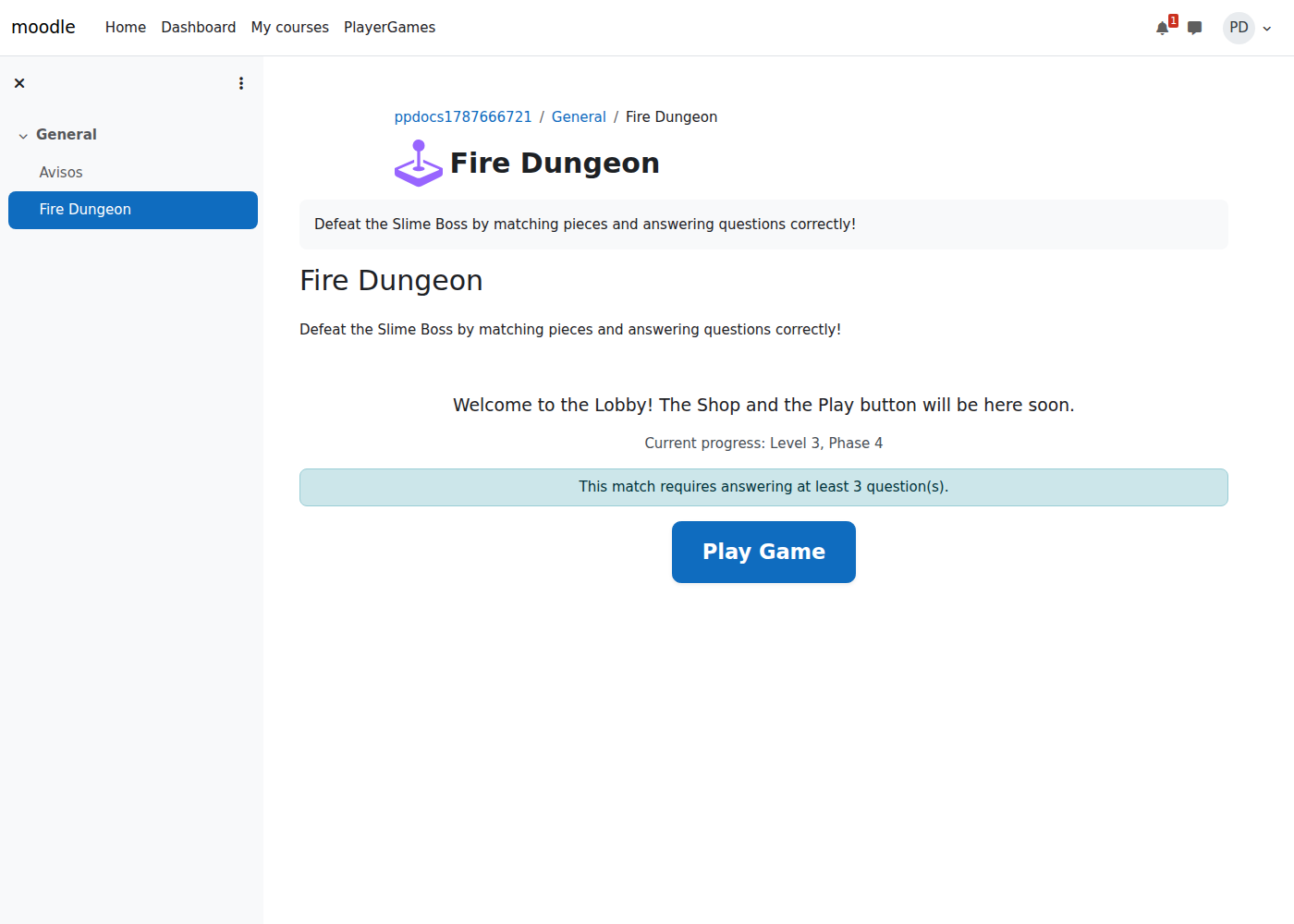Click the 'Welcome to the Lobby!' message
1294x924 pixels.
pos(763,405)
